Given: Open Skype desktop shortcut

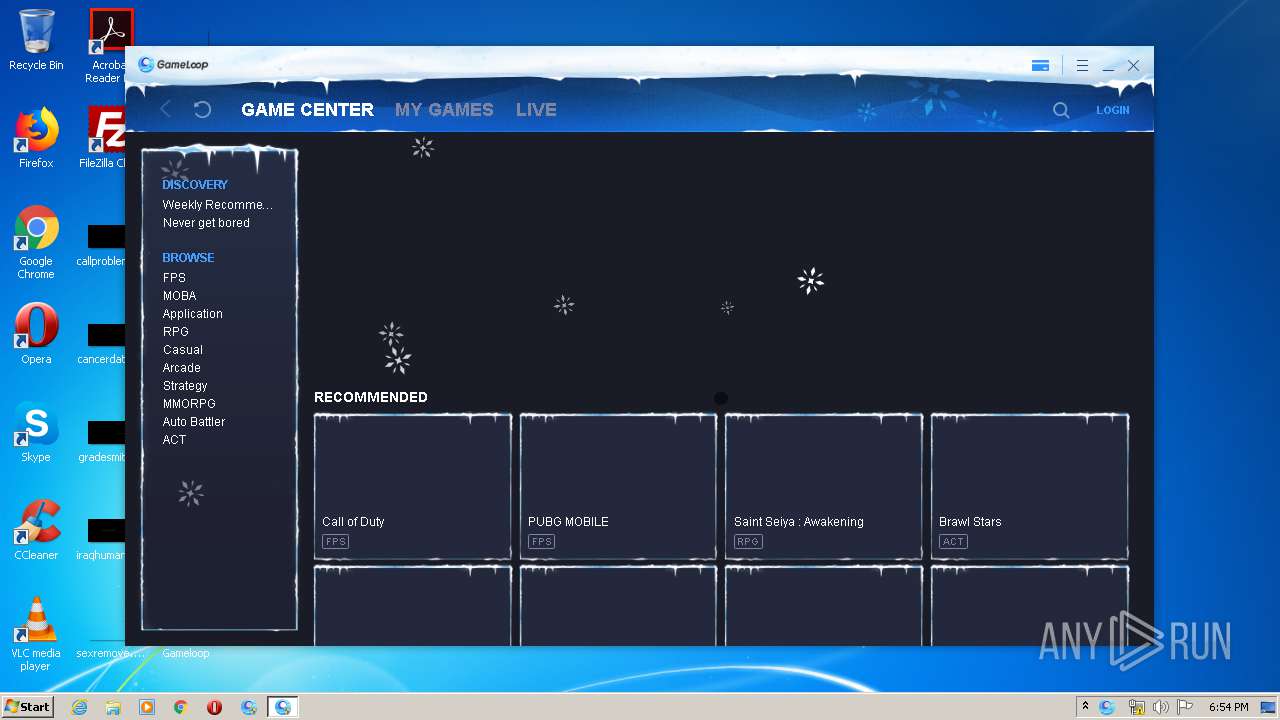Looking at the screenshot, I should click(36, 431).
